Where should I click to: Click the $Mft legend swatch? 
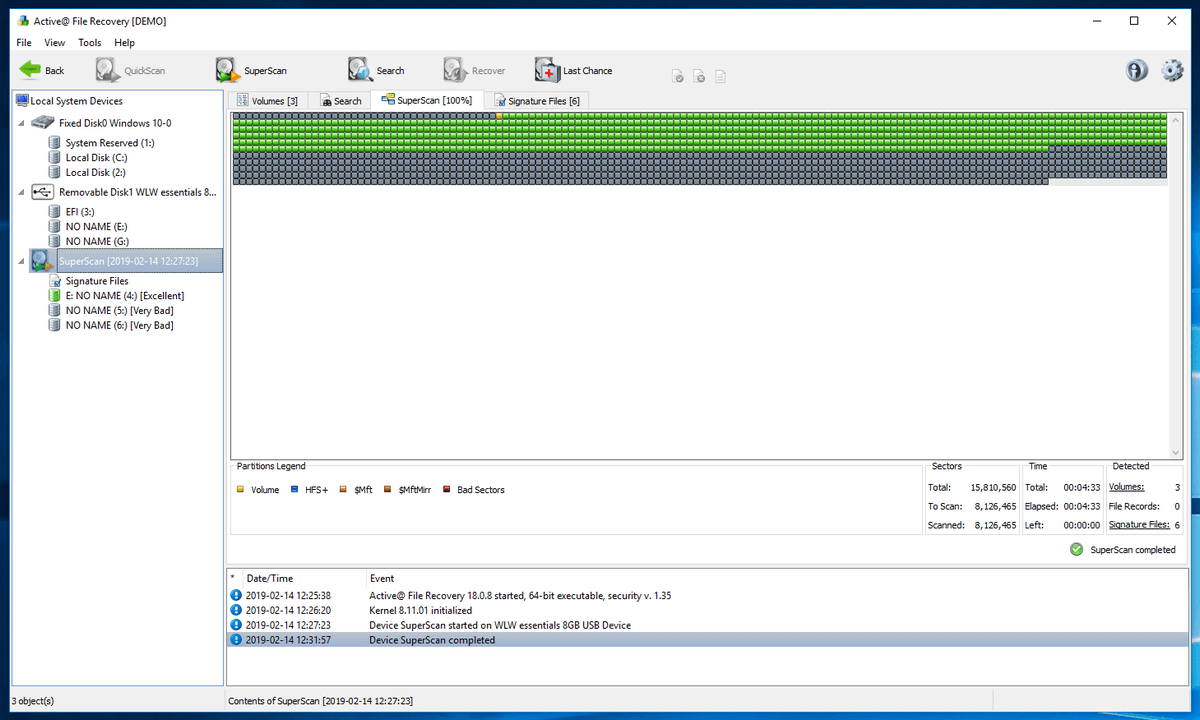coord(343,490)
